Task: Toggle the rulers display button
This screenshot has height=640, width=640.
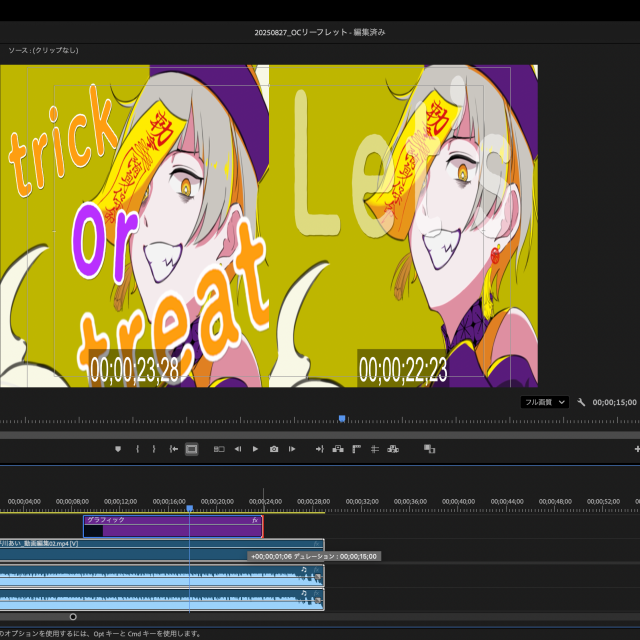Action: pos(356,449)
